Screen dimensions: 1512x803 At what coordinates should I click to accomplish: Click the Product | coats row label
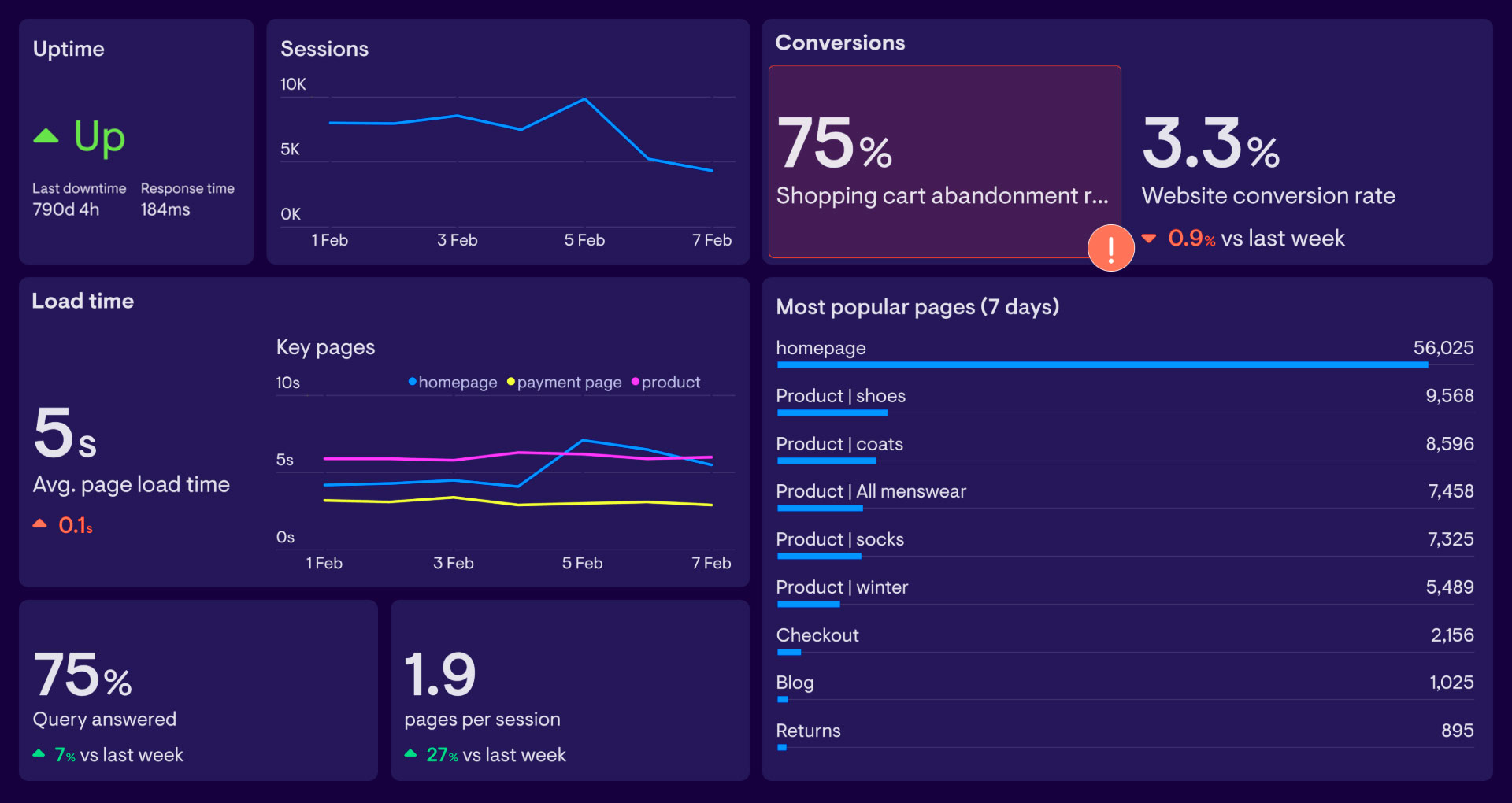click(x=839, y=444)
